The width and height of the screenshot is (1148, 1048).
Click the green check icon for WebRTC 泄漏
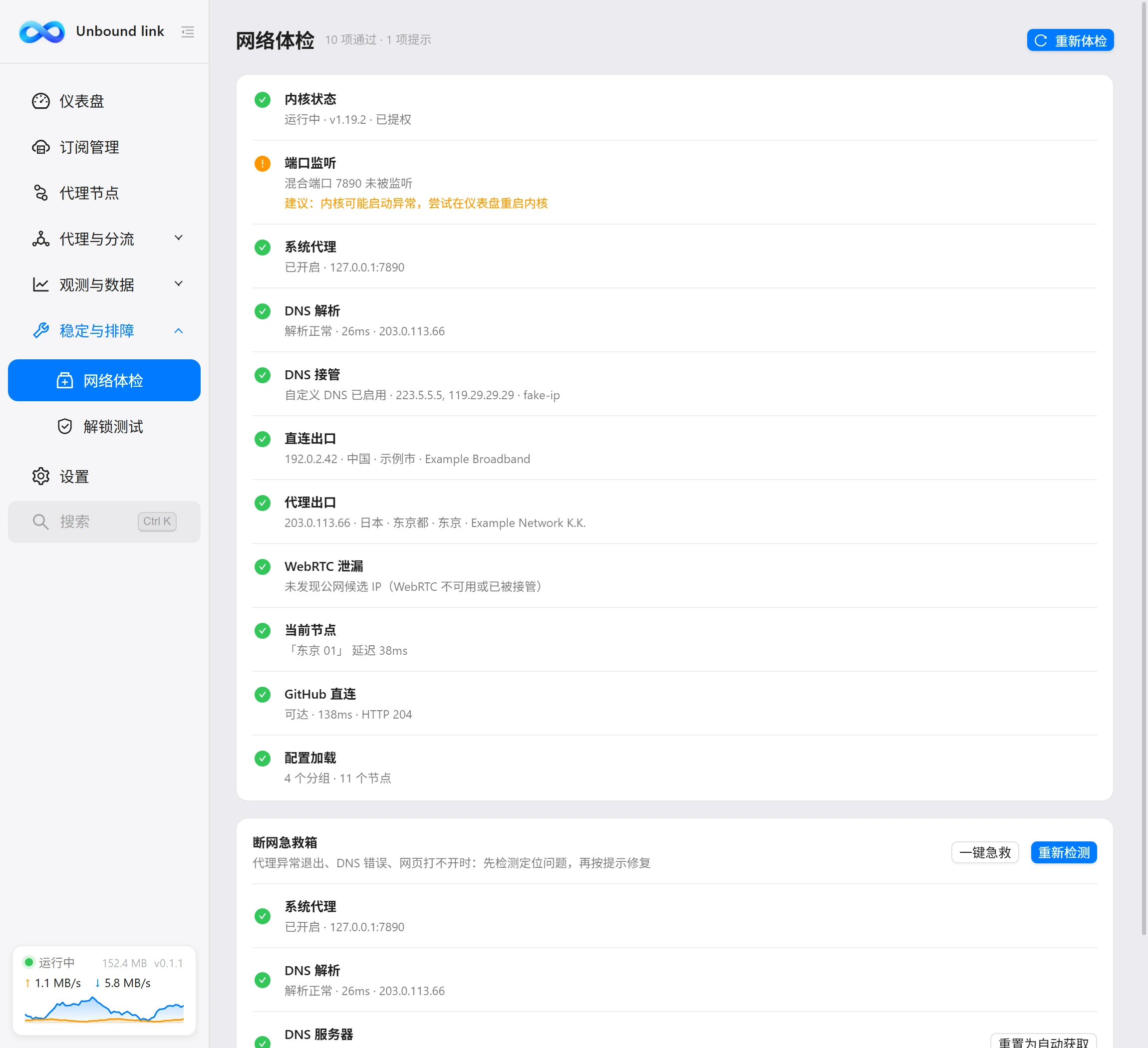(x=263, y=567)
